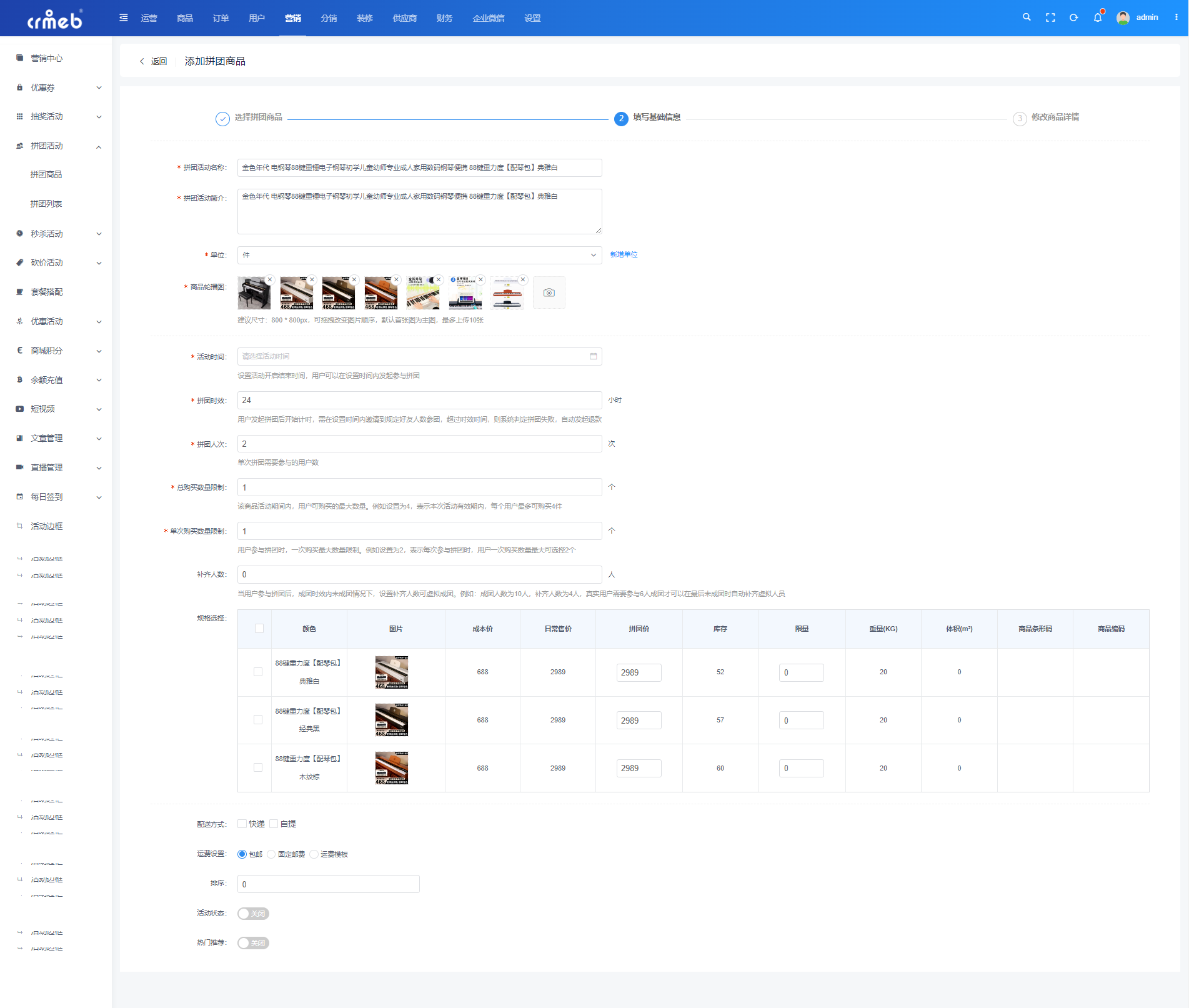Remove the first carousel piano image

click(x=270, y=279)
